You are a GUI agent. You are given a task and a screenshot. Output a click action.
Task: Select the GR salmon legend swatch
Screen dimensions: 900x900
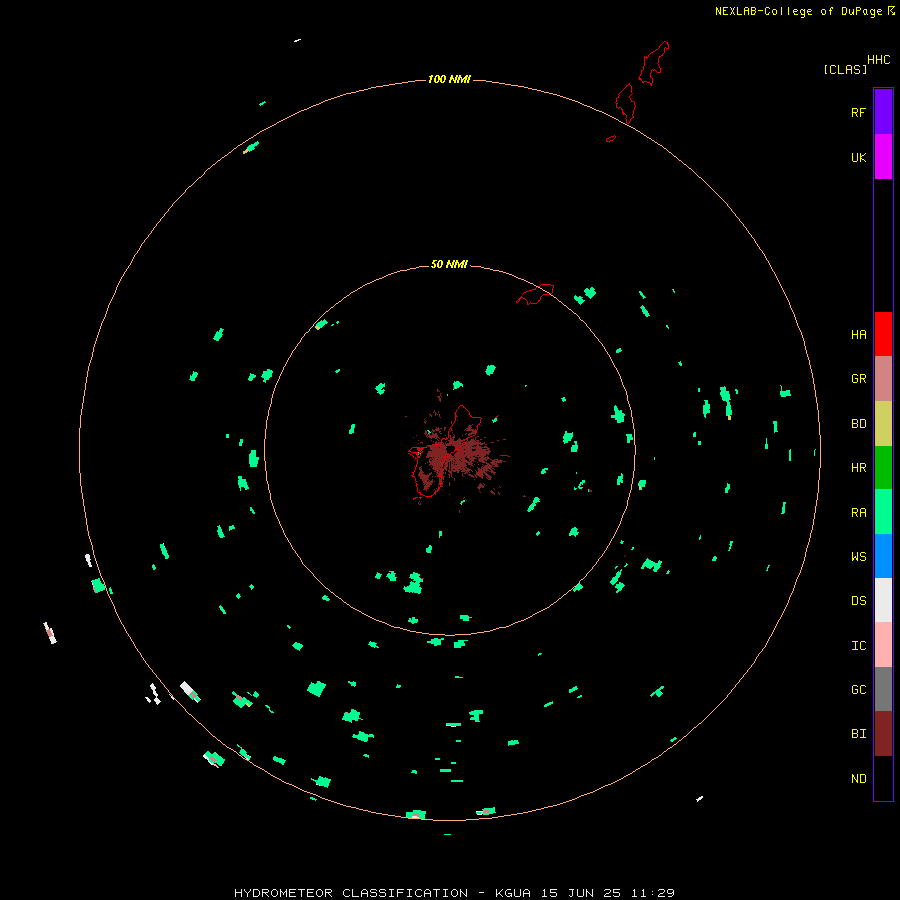pos(883,379)
